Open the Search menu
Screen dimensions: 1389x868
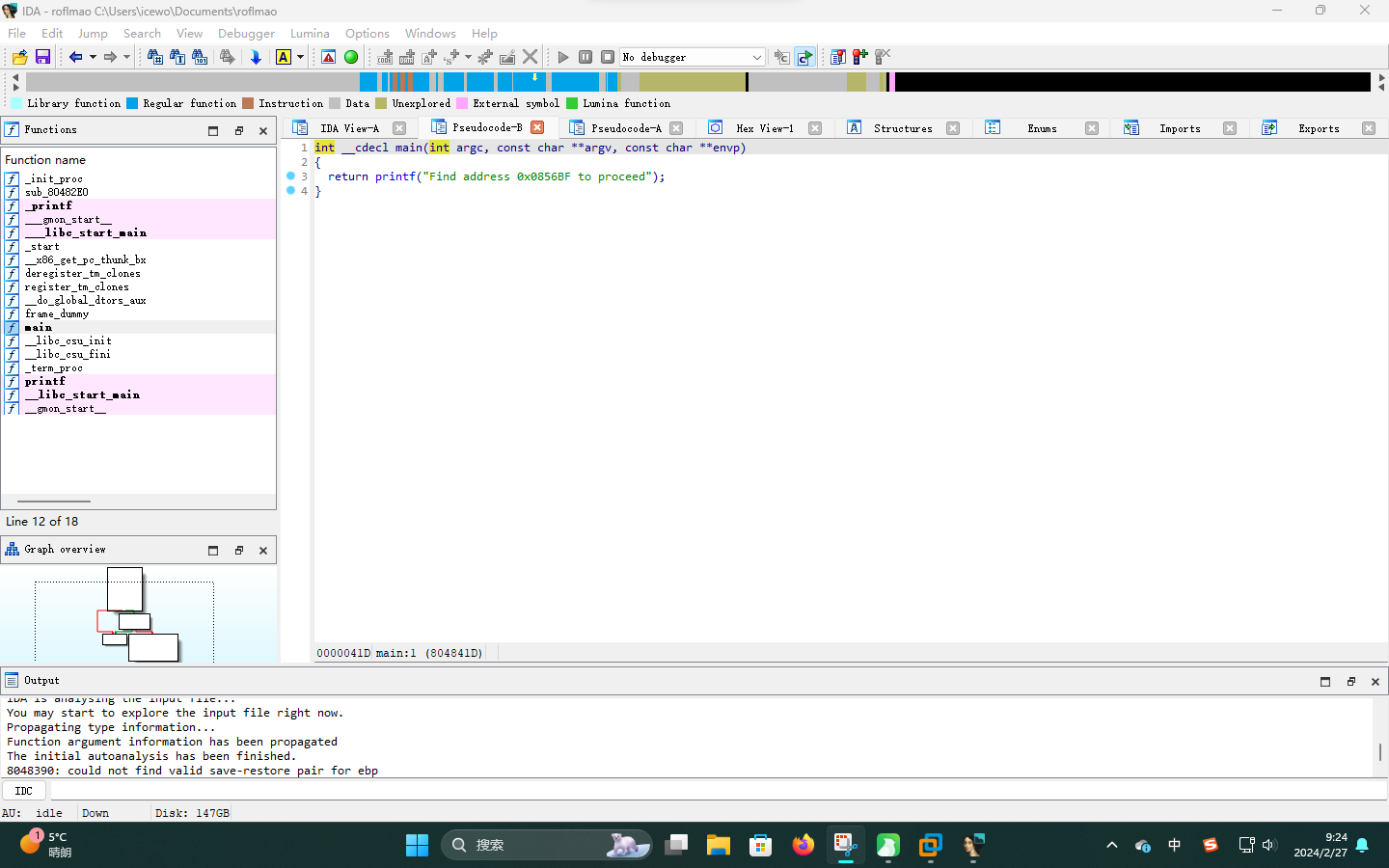pos(142,33)
